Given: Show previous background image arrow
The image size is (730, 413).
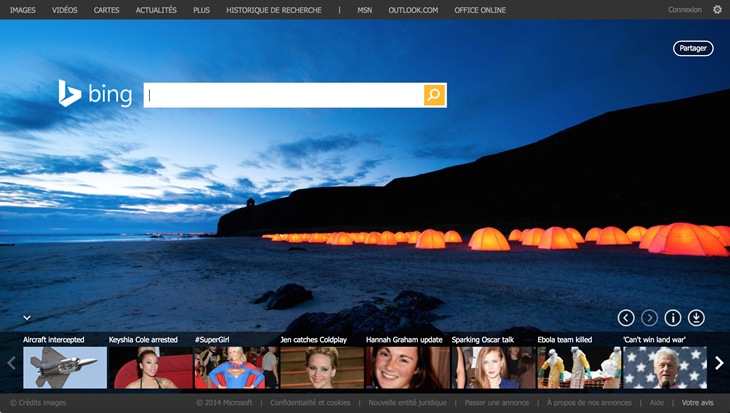Looking at the screenshot, I should (x=626, y=318).
